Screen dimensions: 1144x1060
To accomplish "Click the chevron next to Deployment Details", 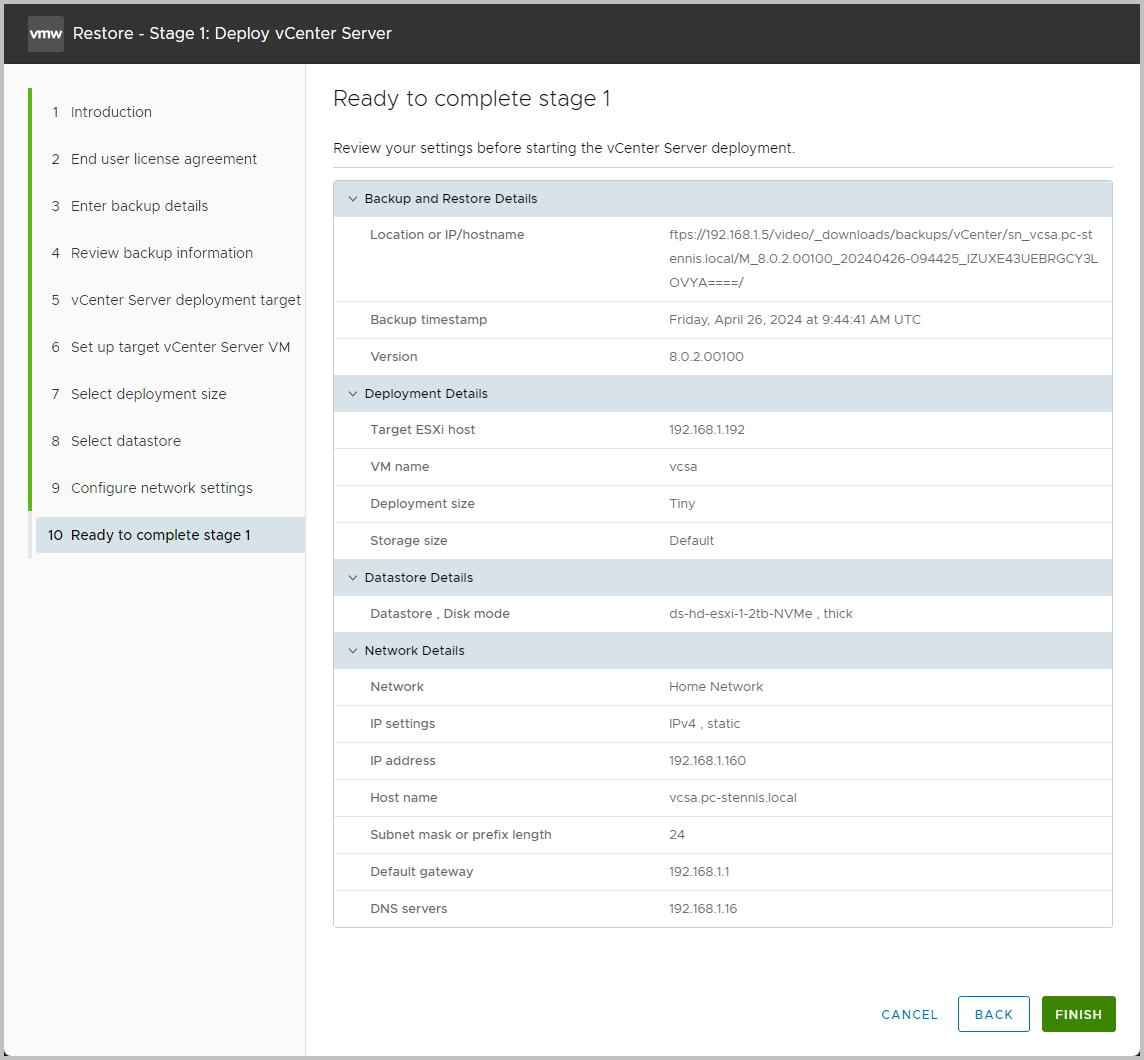I will (353, 393).
